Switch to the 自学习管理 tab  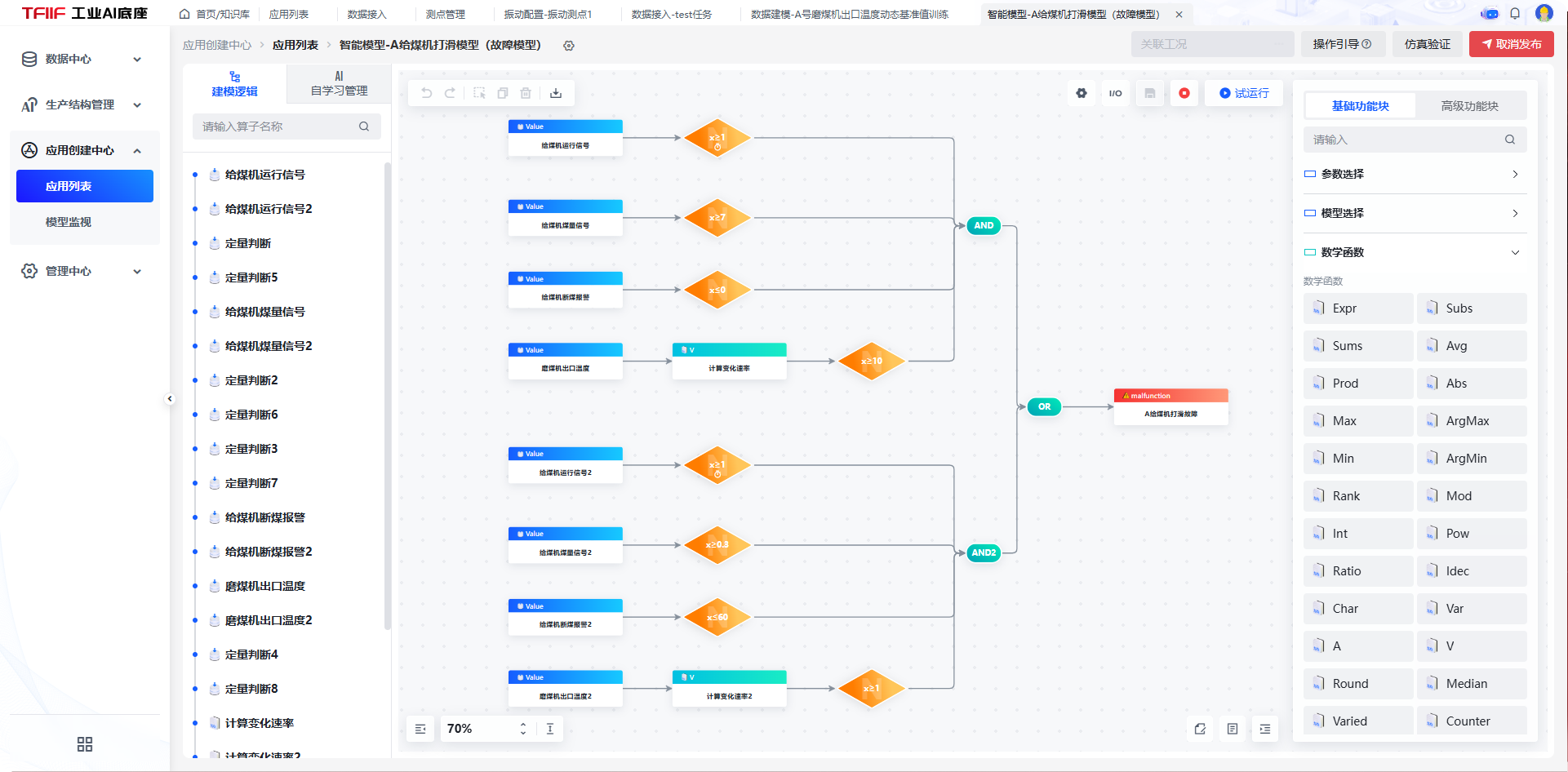(x=339, y=84)
